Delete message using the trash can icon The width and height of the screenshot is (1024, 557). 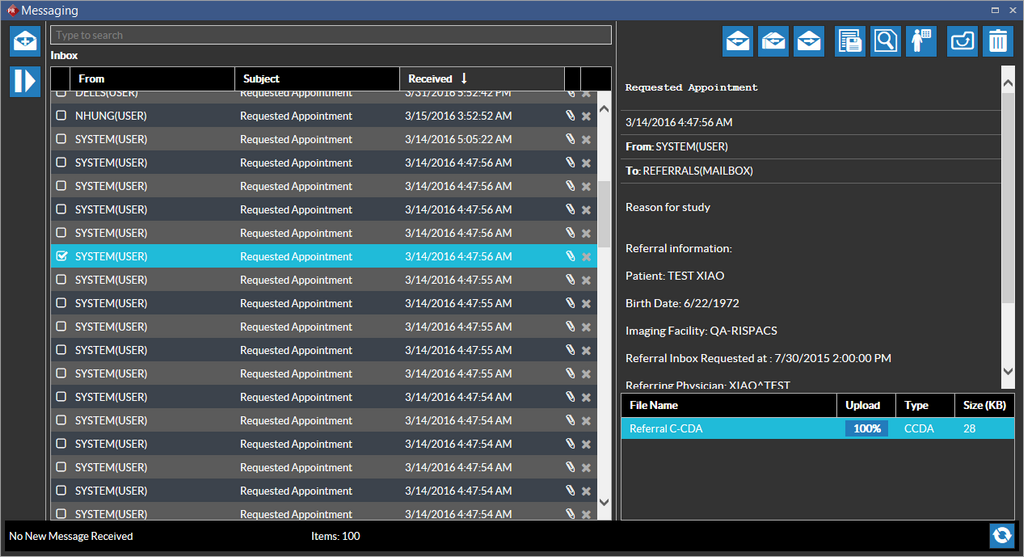pyautogui.click(x=998, y=41)
